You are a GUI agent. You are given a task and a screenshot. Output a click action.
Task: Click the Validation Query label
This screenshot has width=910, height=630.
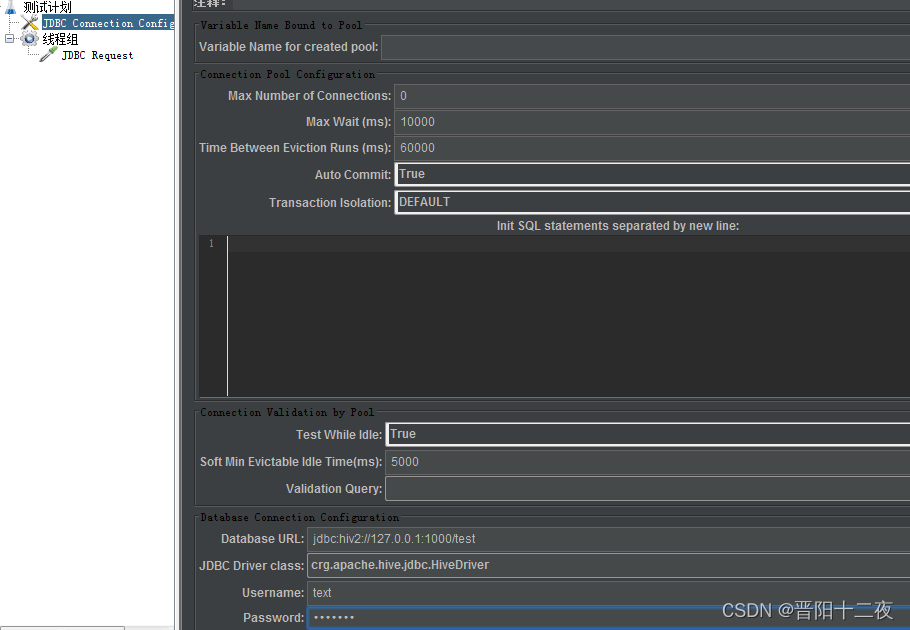click(x=334, y=489)
